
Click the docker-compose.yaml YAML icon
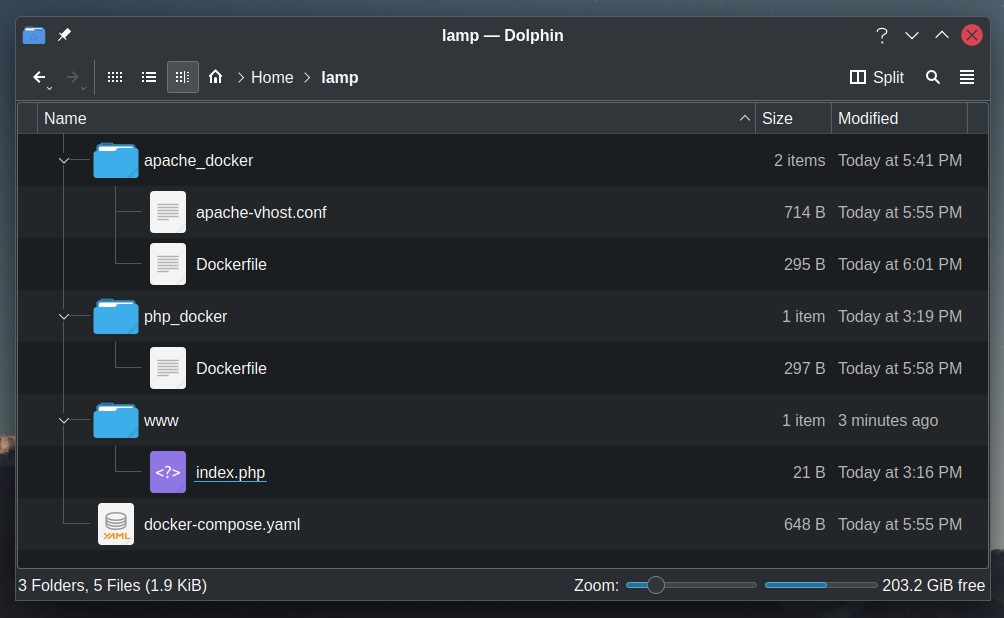pos(116,524)
